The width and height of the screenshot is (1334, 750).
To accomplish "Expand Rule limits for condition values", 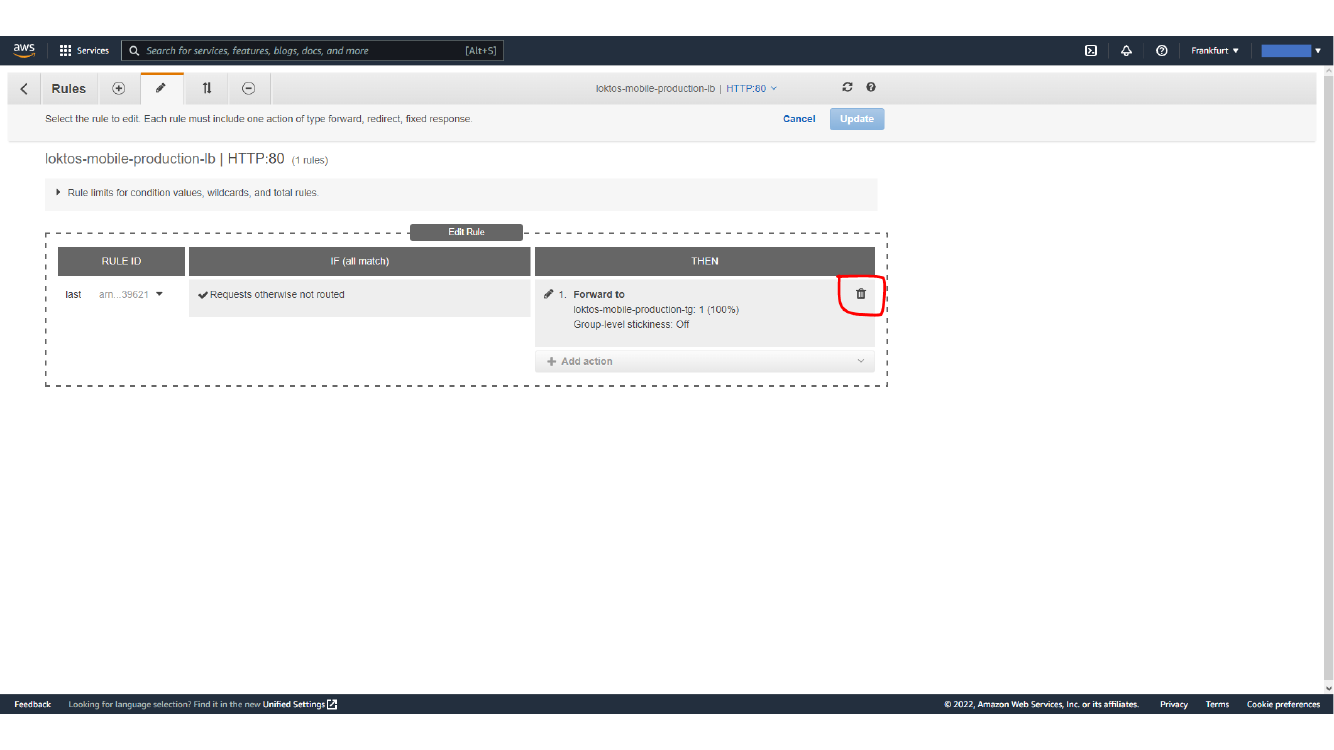I will click(188, 192).
